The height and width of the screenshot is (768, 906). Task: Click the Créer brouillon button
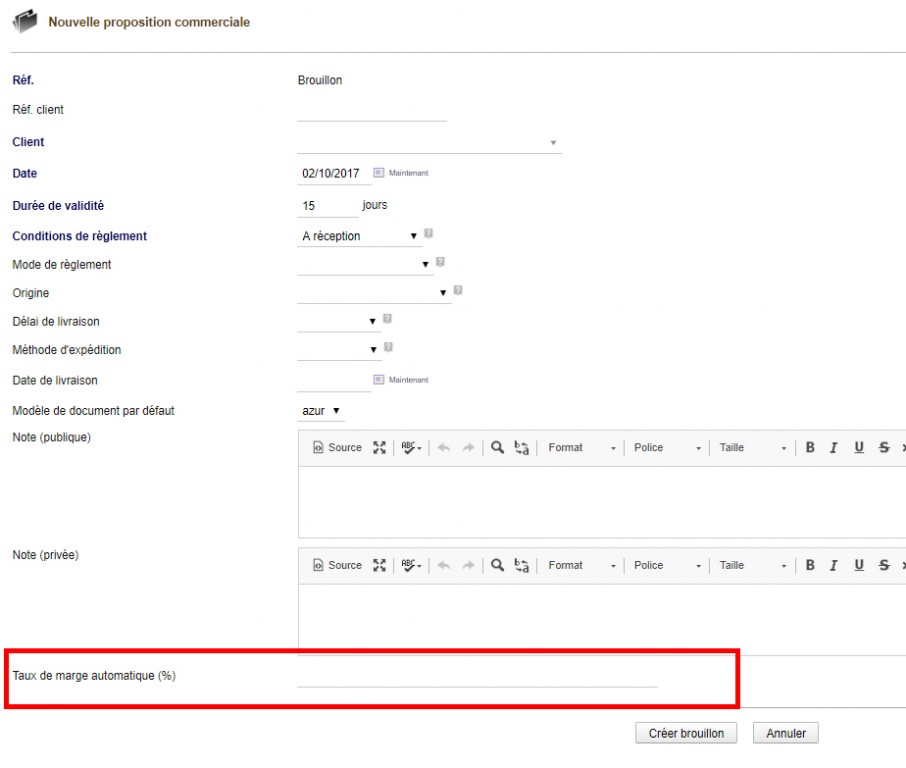click(686, 734)
